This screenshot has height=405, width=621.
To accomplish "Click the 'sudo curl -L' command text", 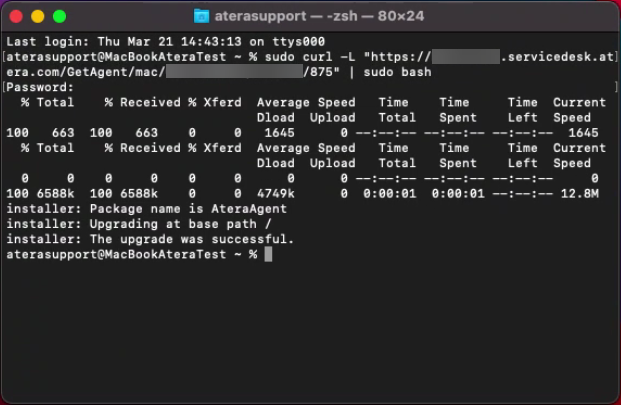I will [x=310, y=57].
